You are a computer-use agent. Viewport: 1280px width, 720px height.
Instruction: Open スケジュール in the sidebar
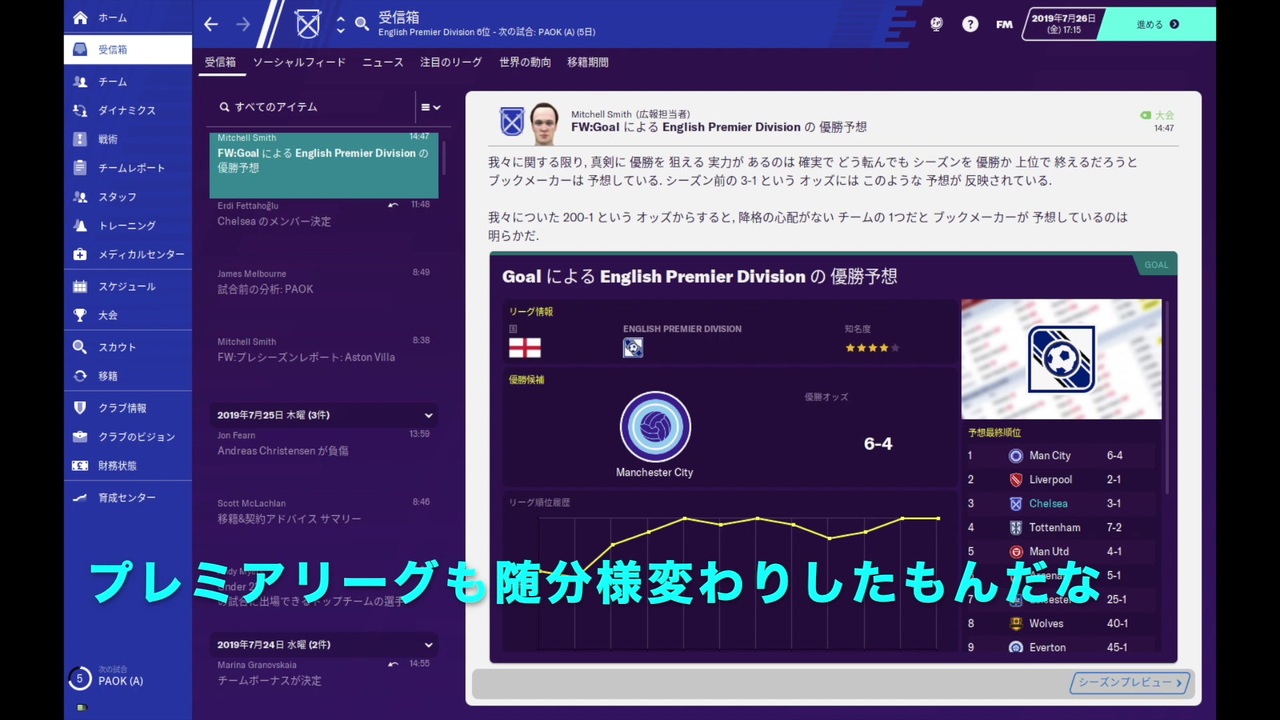(128, 286)
